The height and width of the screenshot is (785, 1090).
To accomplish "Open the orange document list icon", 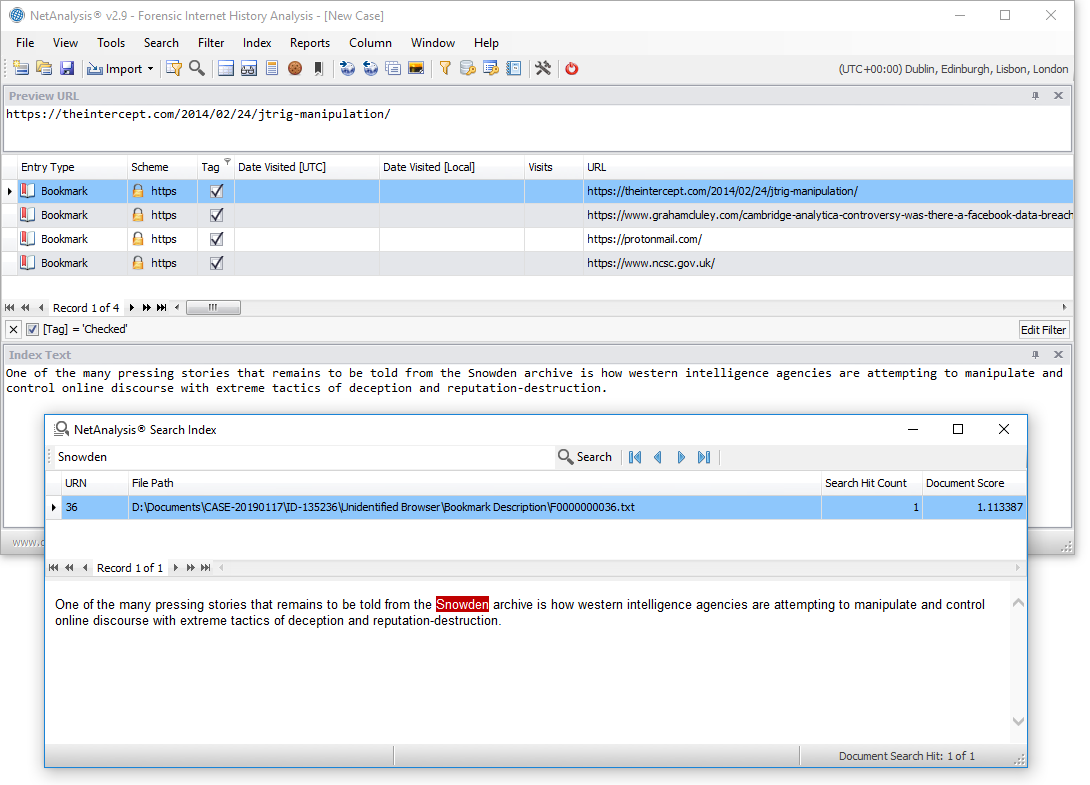I will click(x=272, y=68).
